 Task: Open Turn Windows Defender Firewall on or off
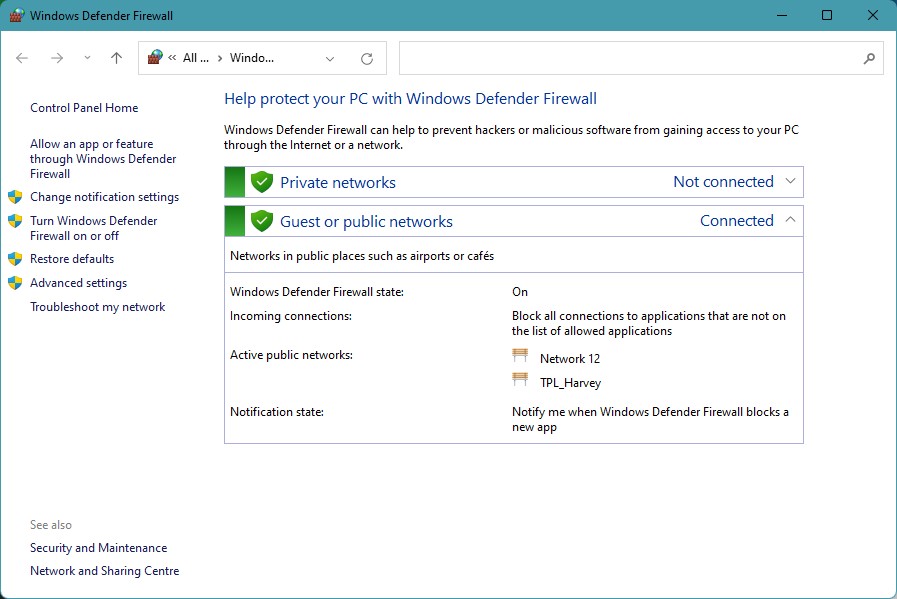coord(94,228)
